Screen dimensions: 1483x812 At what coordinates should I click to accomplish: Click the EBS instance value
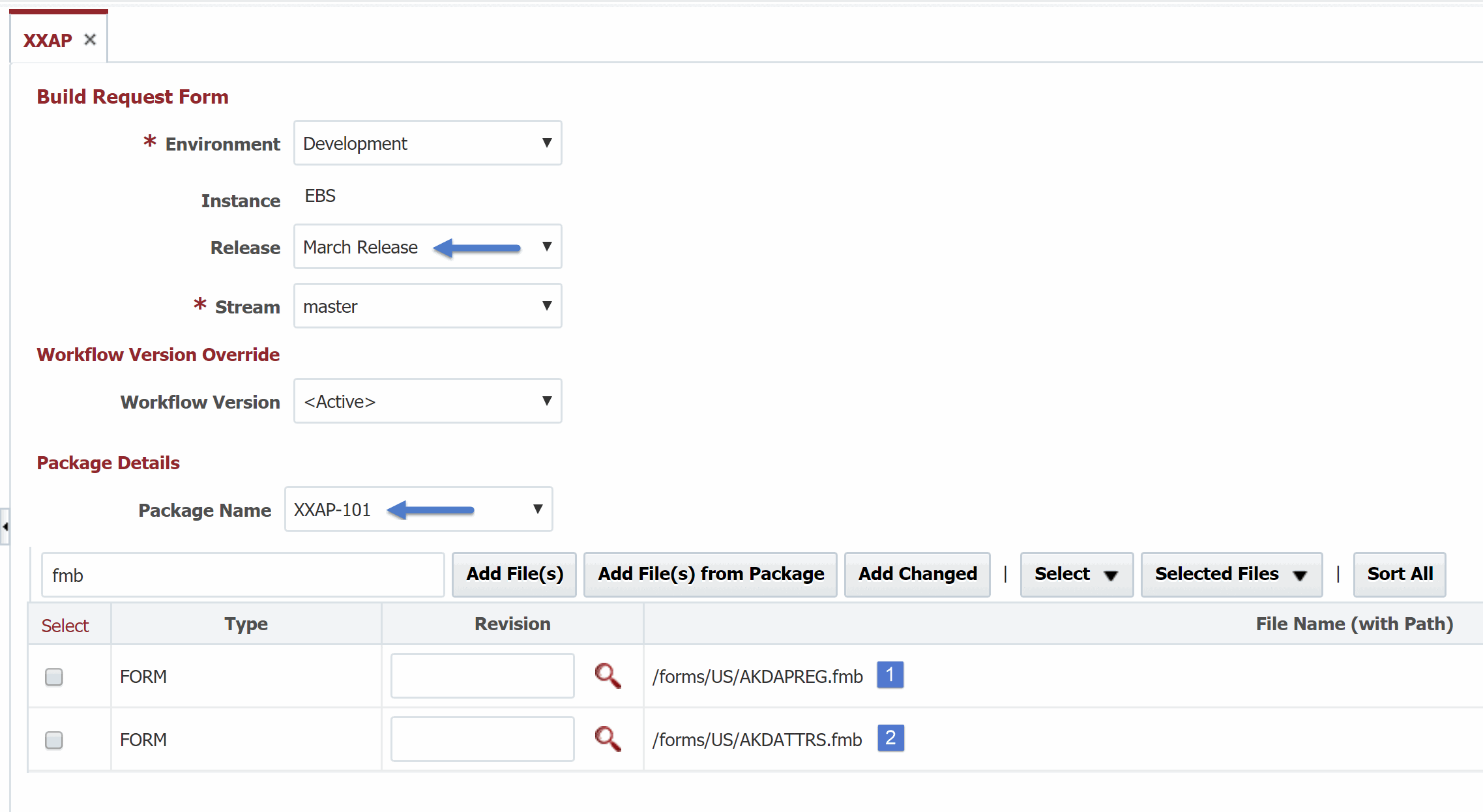click(x=320, y=196)
